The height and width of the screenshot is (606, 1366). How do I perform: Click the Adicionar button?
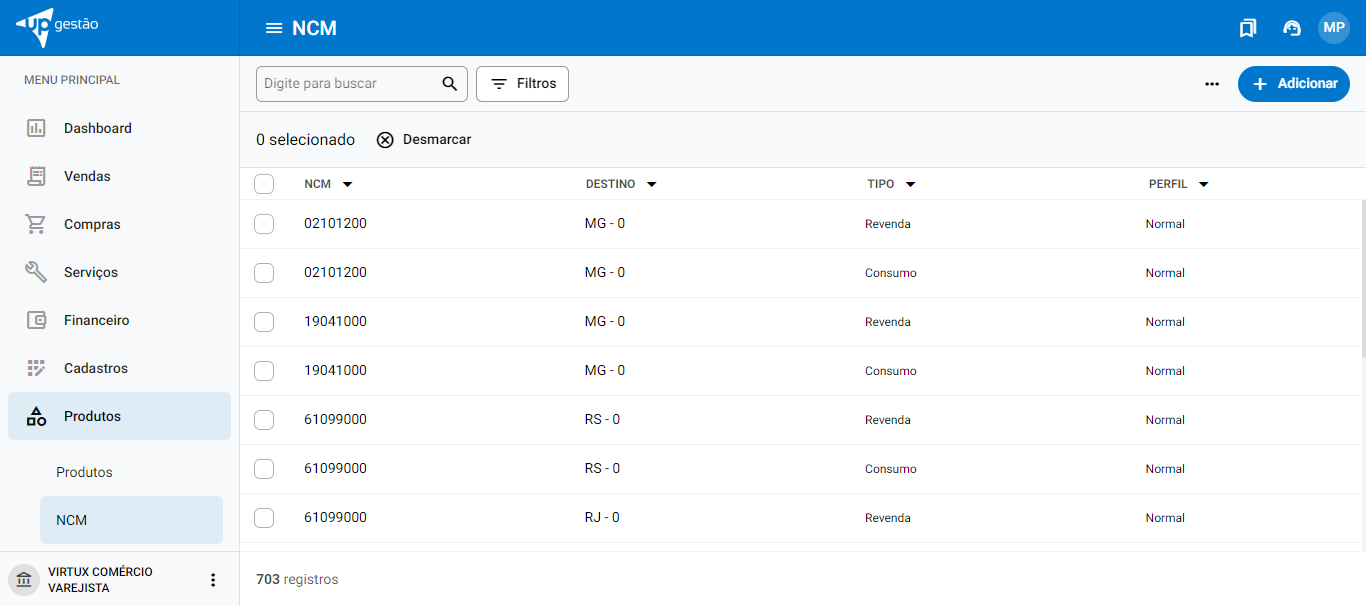click(1293, 84)
